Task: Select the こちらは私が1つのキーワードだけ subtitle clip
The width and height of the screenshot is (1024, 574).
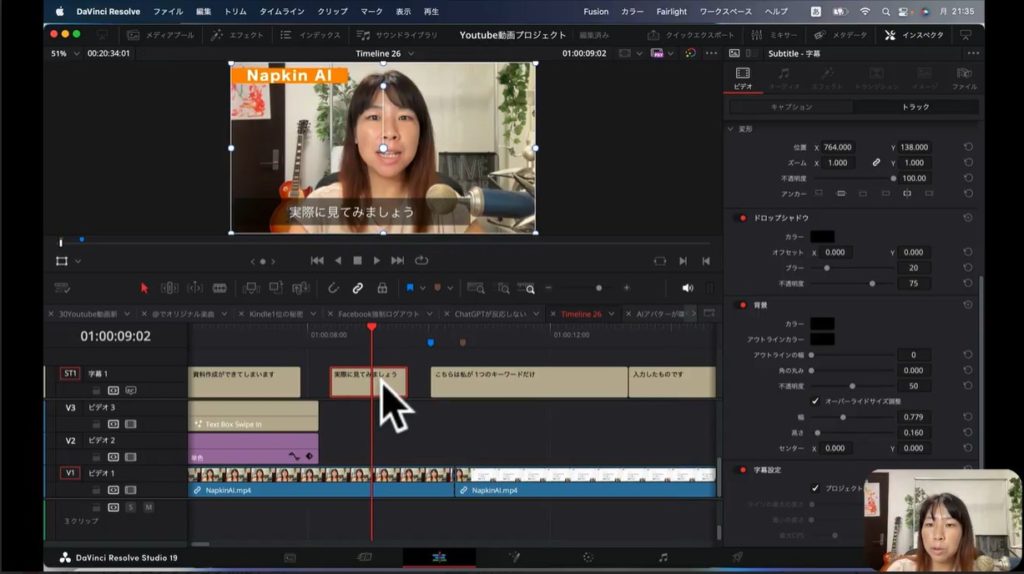Action: [x=527, y=381]
